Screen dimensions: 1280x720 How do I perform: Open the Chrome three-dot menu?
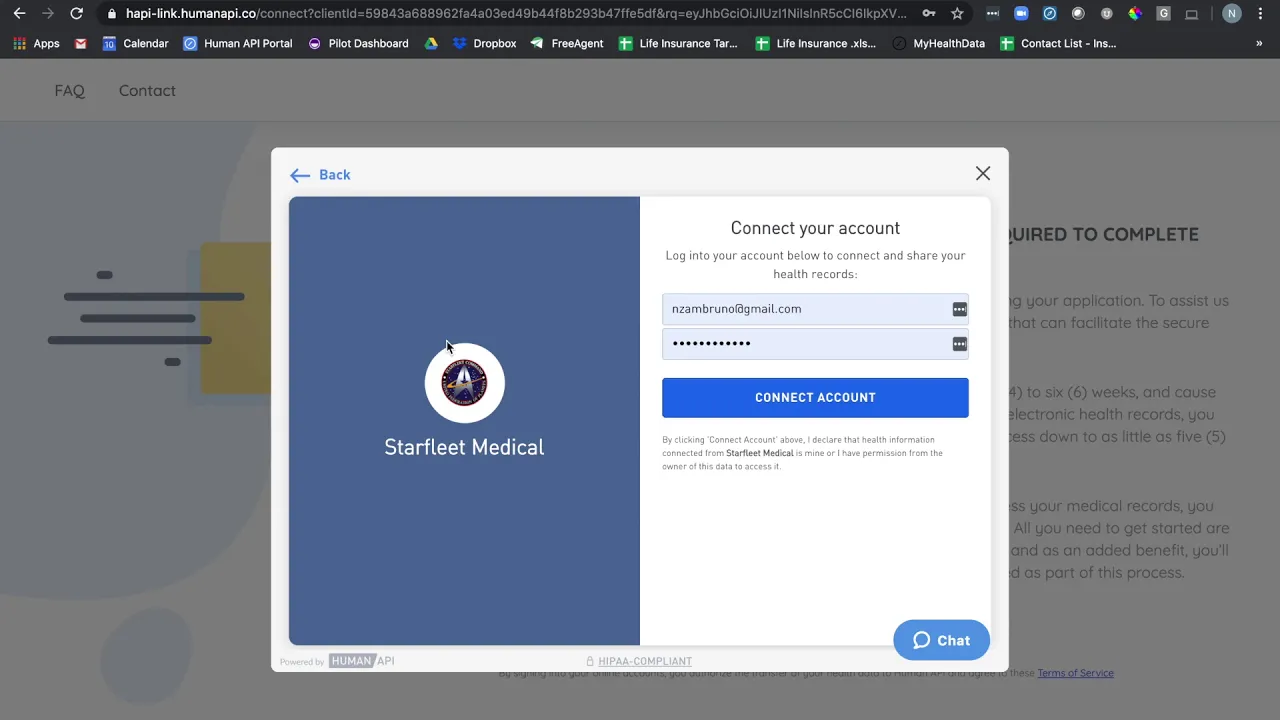point(1260,14)
